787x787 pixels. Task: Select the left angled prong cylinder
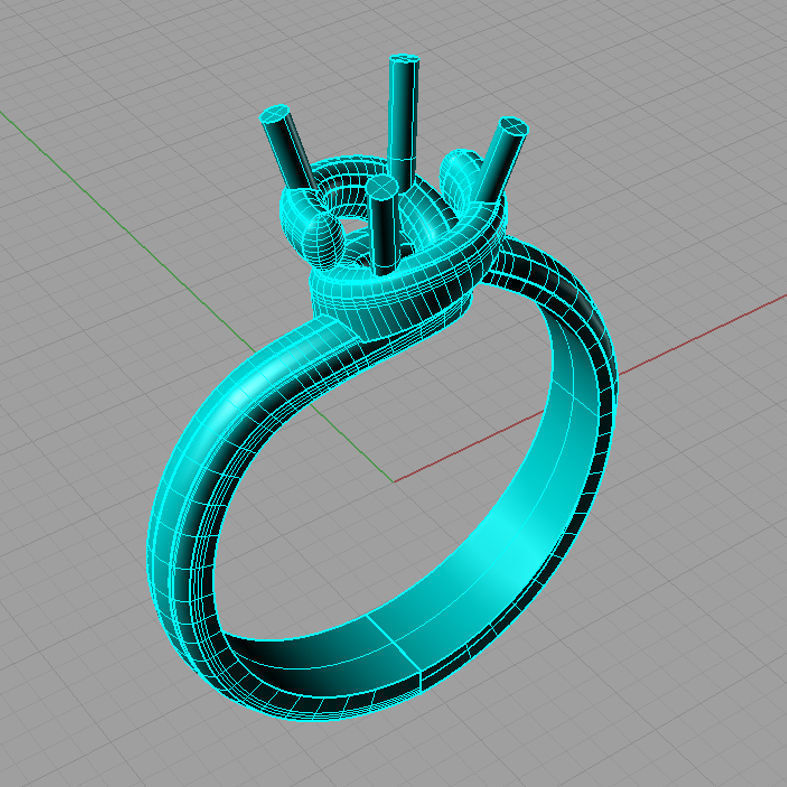click(x=287, y=148)
